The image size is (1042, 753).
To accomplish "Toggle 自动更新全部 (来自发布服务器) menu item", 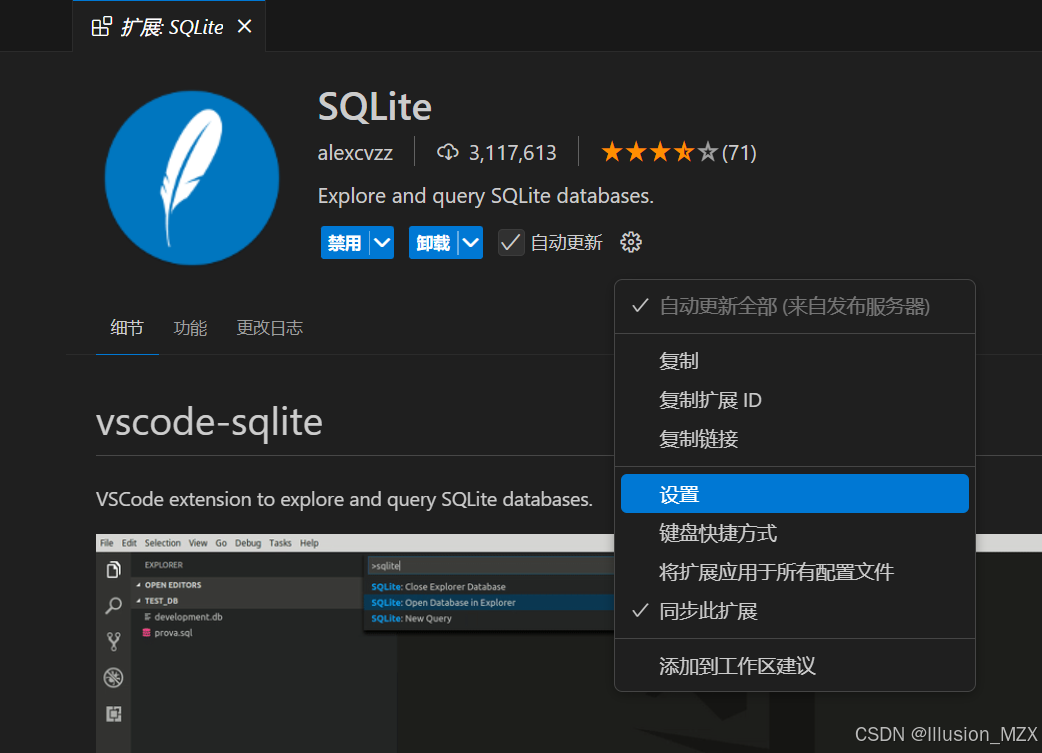I will click(795, 306).
